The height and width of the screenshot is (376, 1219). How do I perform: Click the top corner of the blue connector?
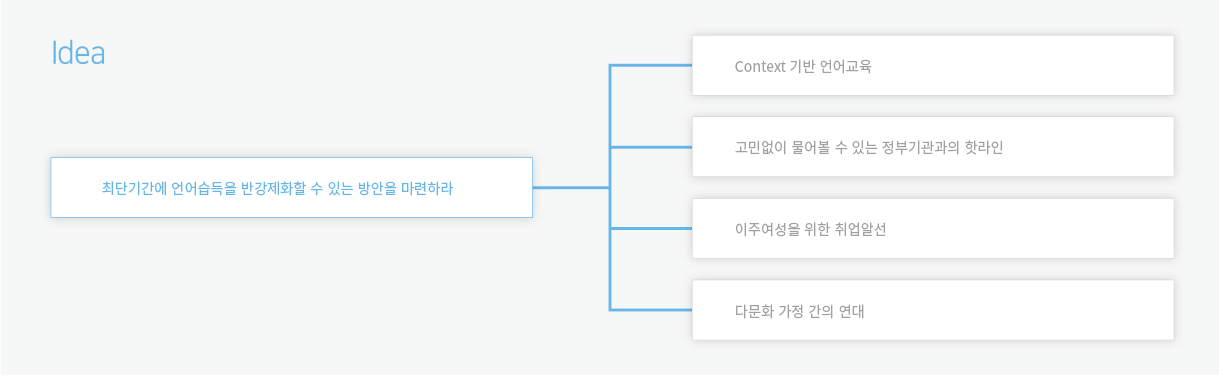610,66
